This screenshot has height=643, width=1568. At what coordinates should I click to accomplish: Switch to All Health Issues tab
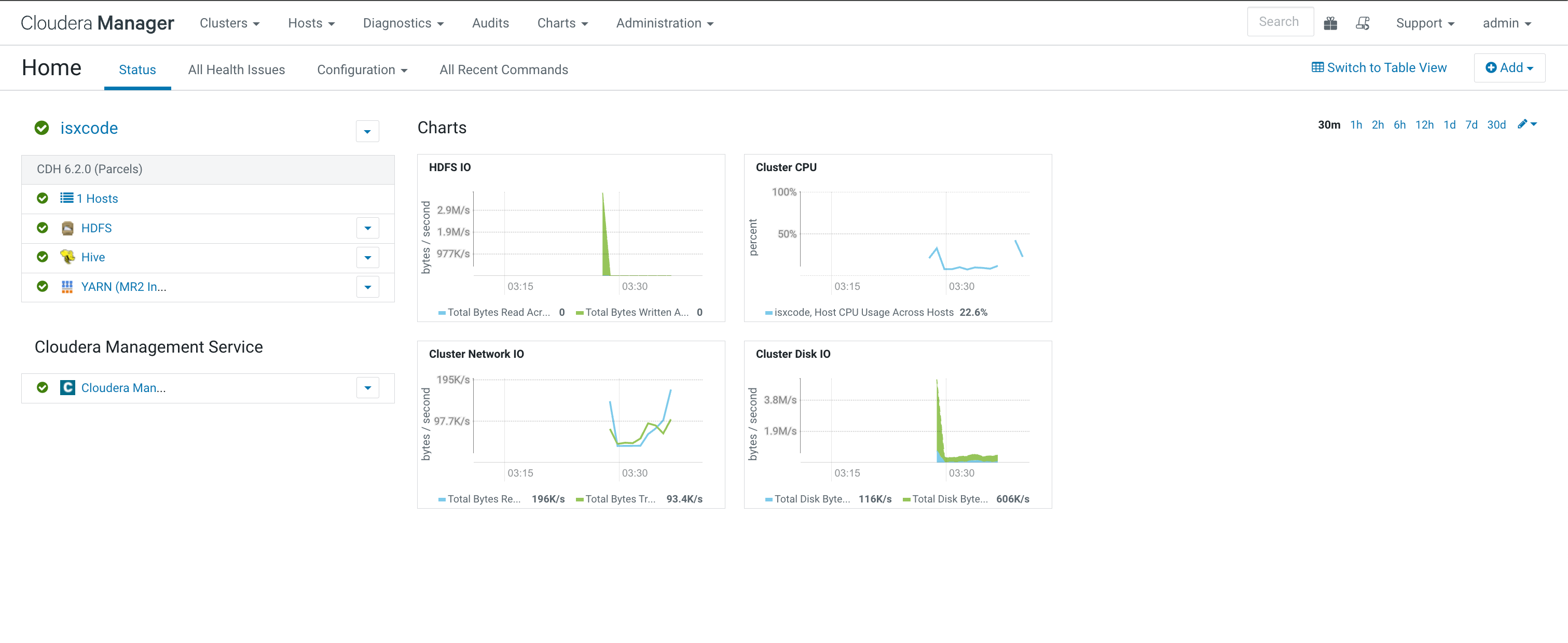point(236,70)
